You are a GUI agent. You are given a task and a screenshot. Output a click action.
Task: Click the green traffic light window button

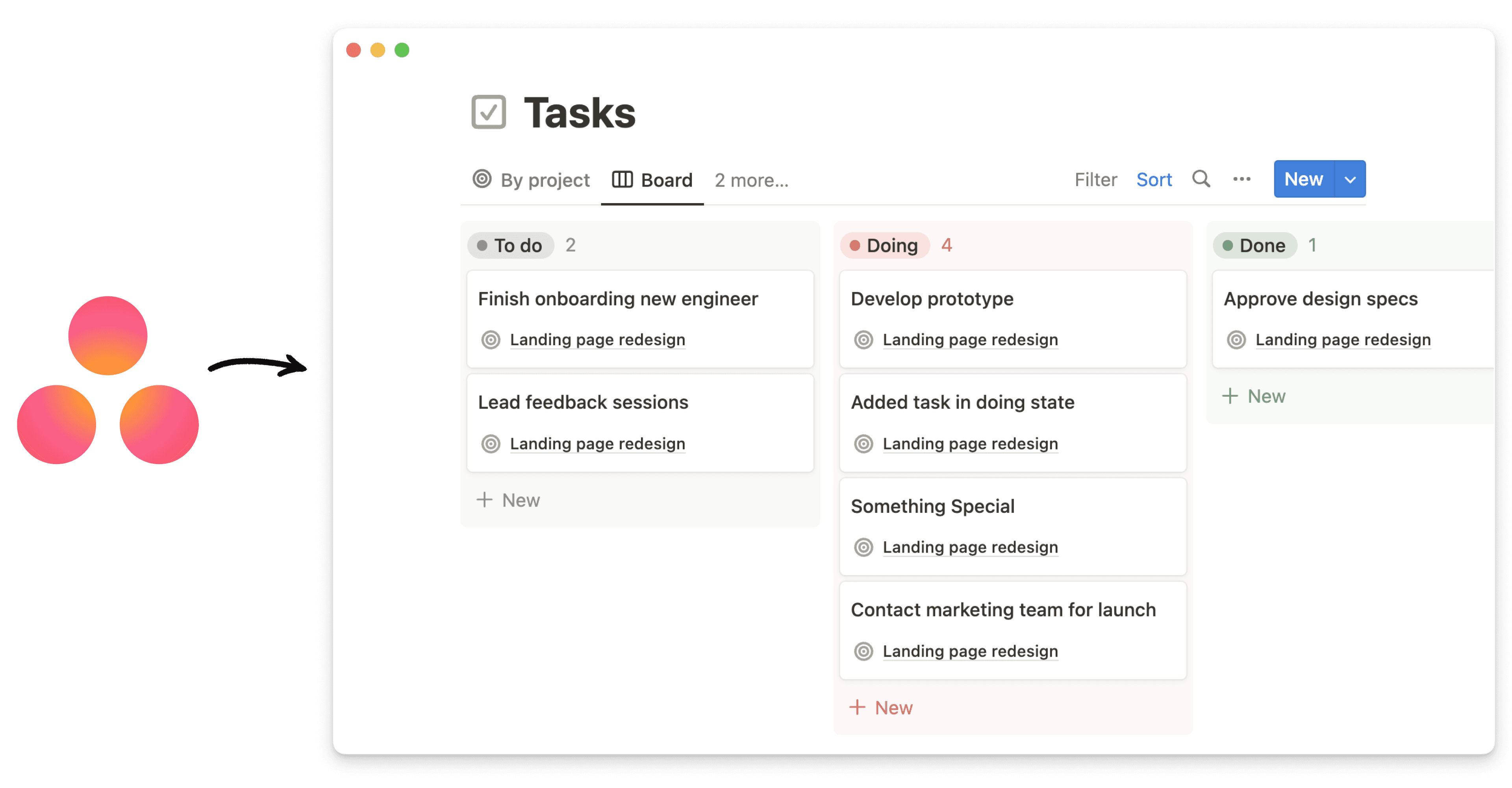pos(402,50)
